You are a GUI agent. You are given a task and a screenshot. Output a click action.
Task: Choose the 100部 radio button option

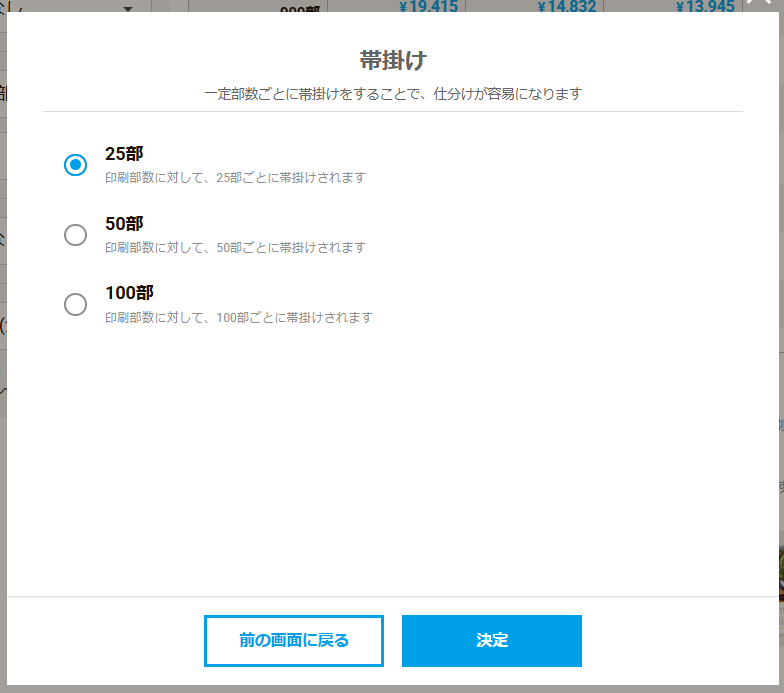75,305
